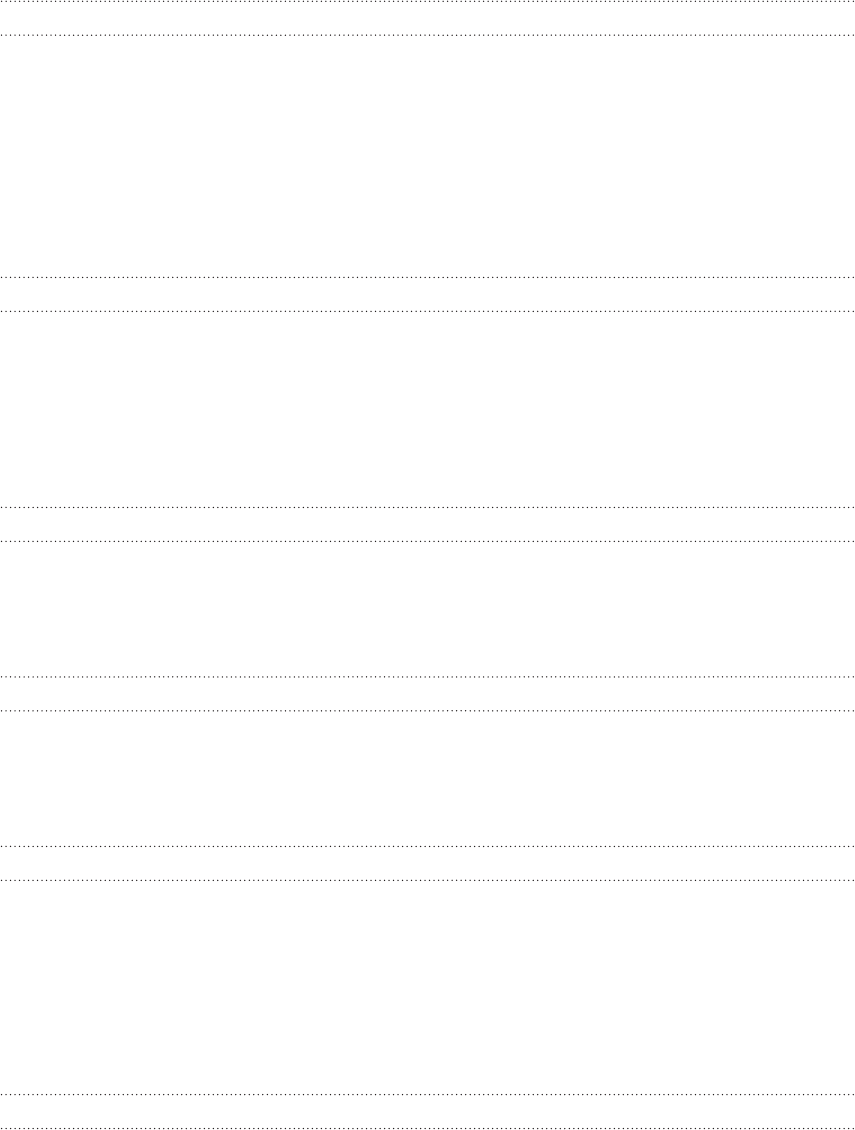Click the band between the second pair of dotted lines
855x1130 pixels.
tap(427, 293)
